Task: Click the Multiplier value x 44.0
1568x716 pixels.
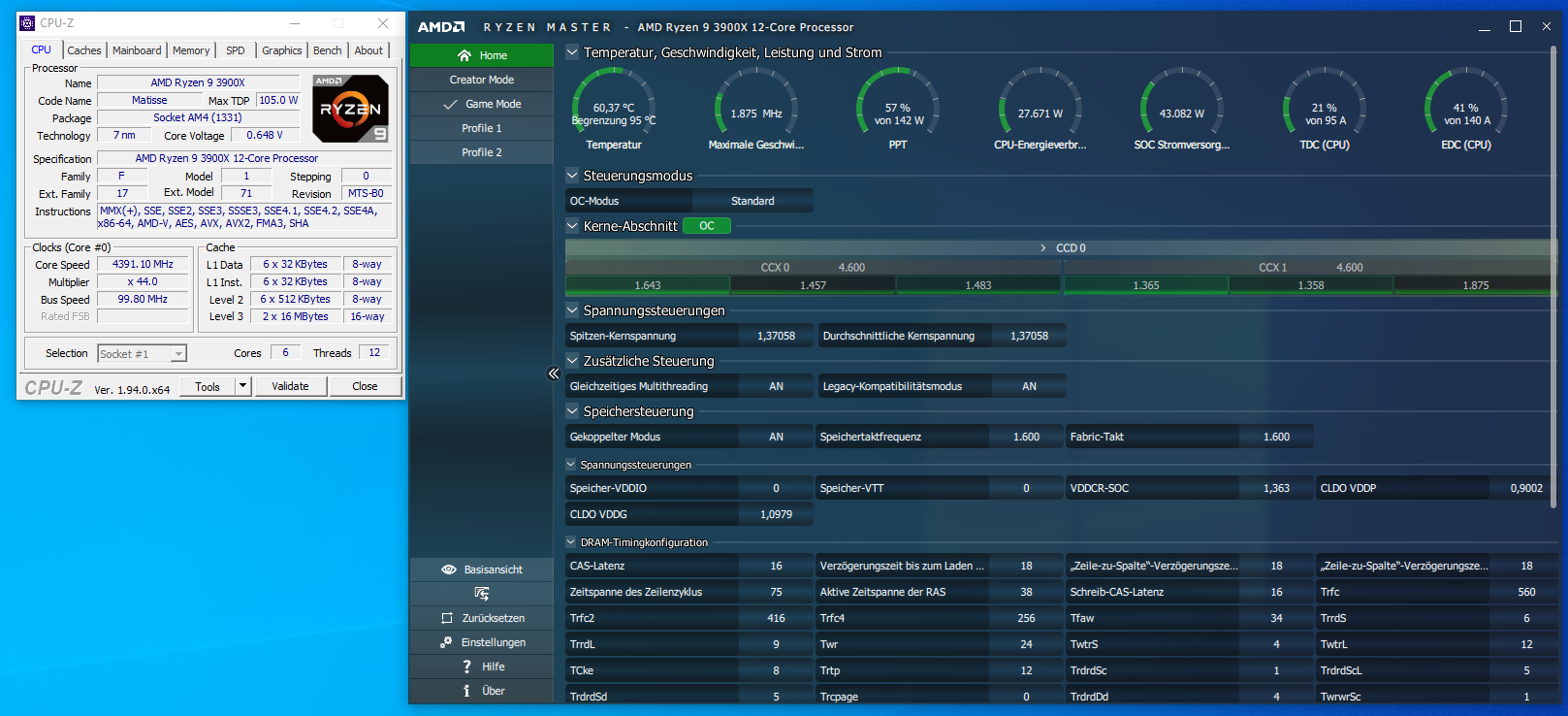Action: 143,281
